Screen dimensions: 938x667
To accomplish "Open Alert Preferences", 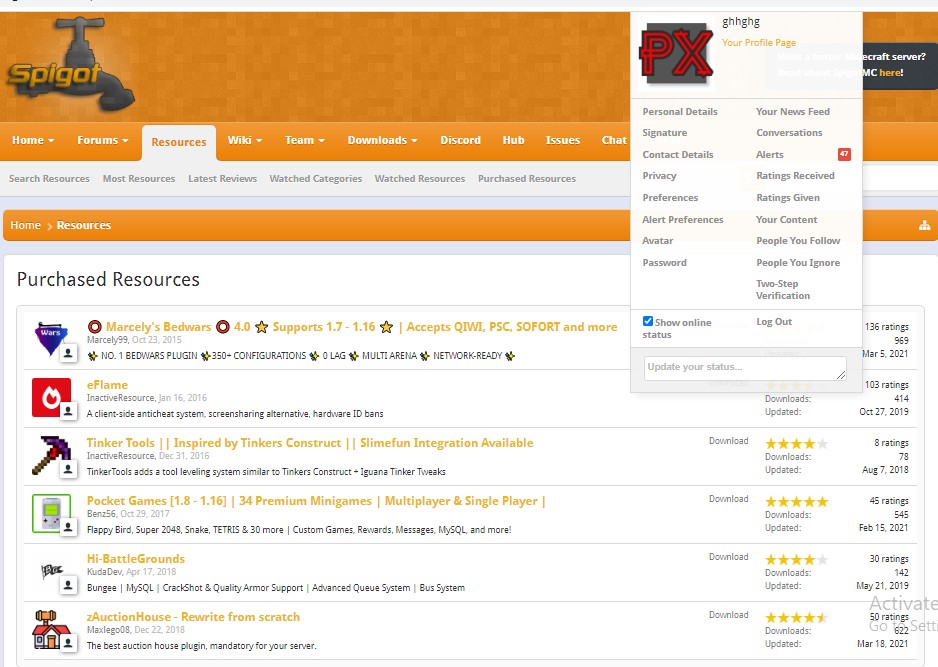I will (683, 220).
